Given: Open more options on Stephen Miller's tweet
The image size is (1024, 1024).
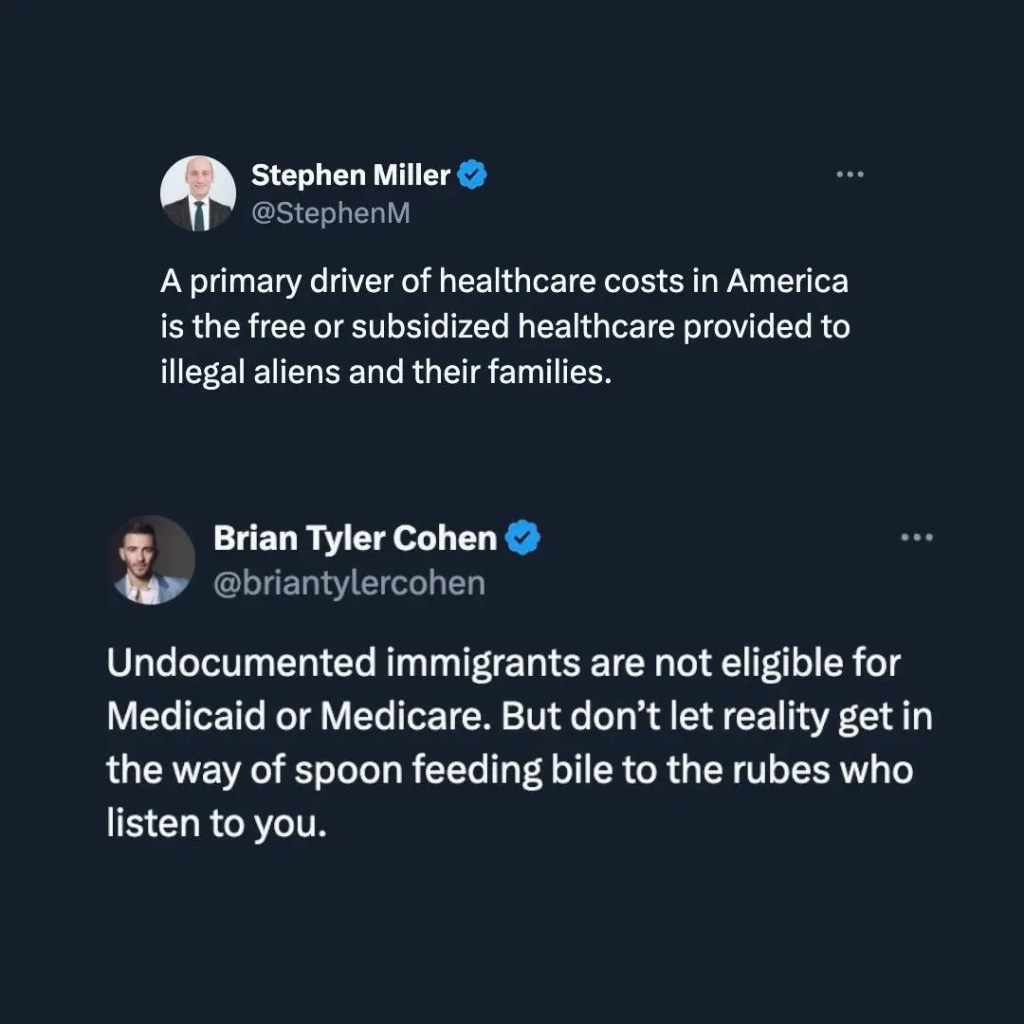Looking at the screenshot, I should [x=849, y=175].
